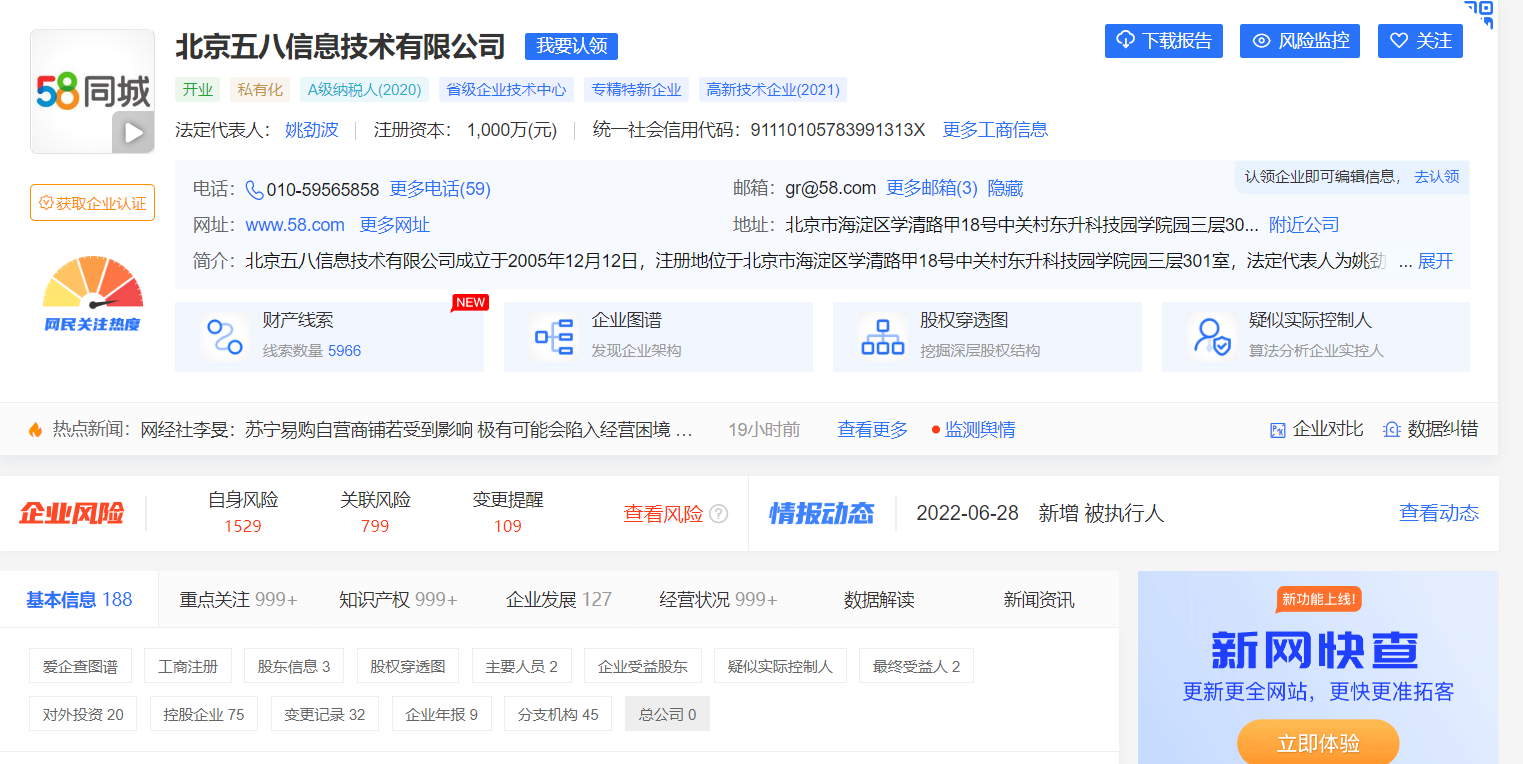Select the 企业受益股东 sub-tab
Viewport: 1523px width, 764px height.
[643, 666]
